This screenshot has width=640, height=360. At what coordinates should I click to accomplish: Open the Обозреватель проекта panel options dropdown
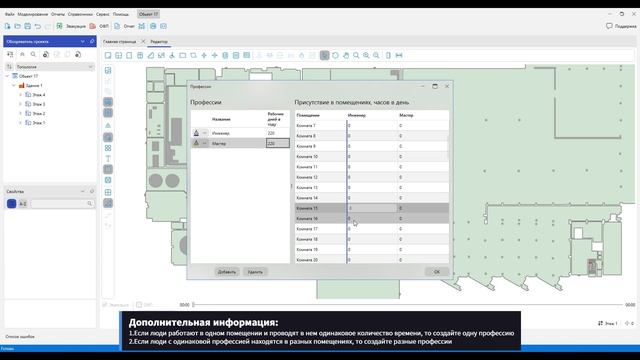point(83,41)
